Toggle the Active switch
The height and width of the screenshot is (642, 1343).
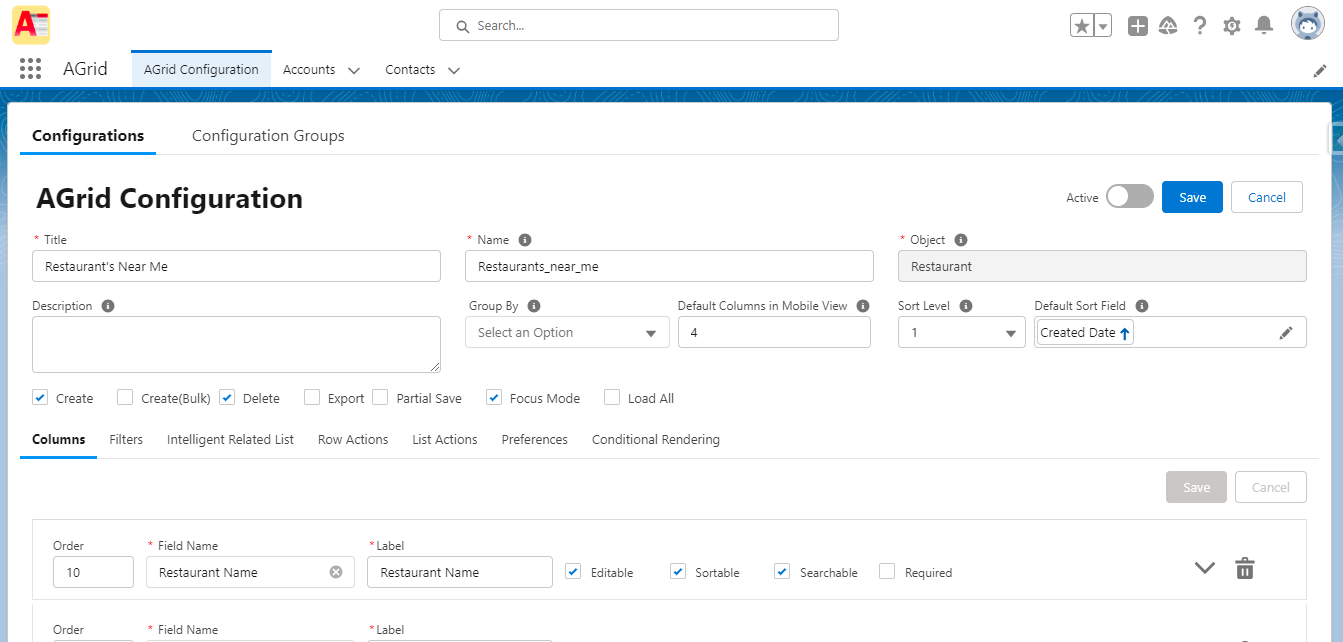[x=1130, y=196]
